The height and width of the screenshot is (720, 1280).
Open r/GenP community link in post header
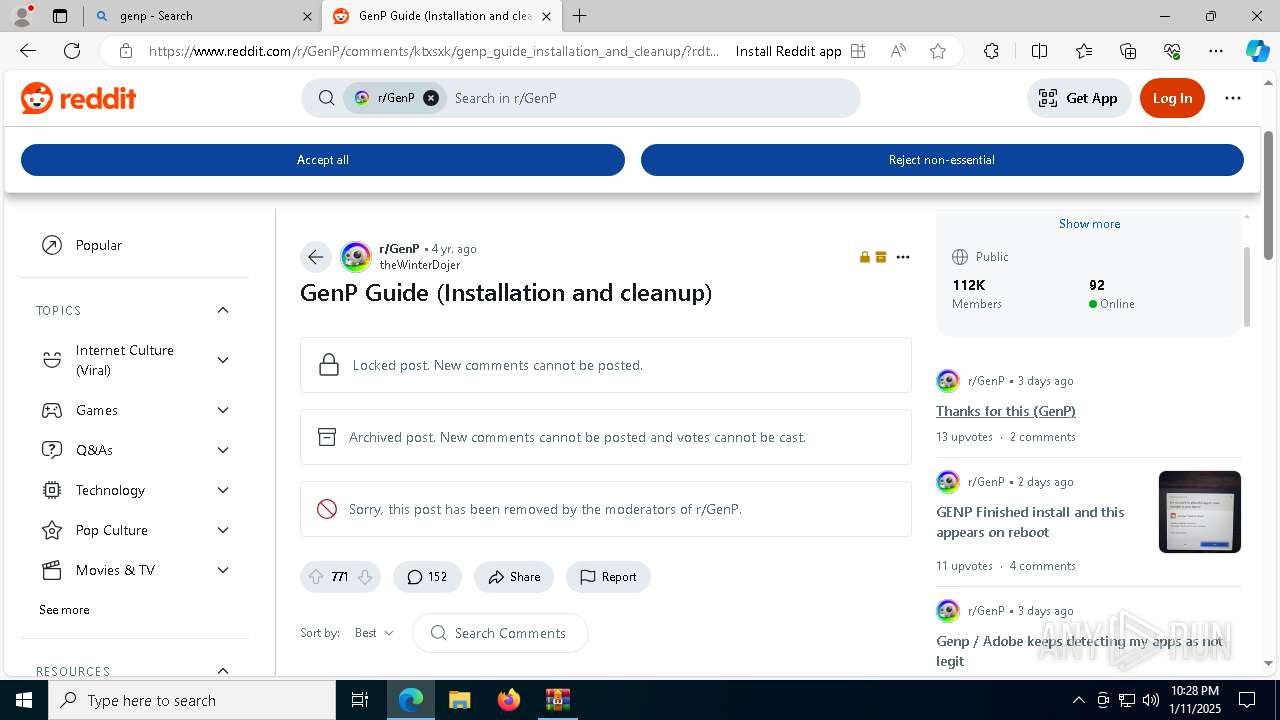click(x=399, y=249)
